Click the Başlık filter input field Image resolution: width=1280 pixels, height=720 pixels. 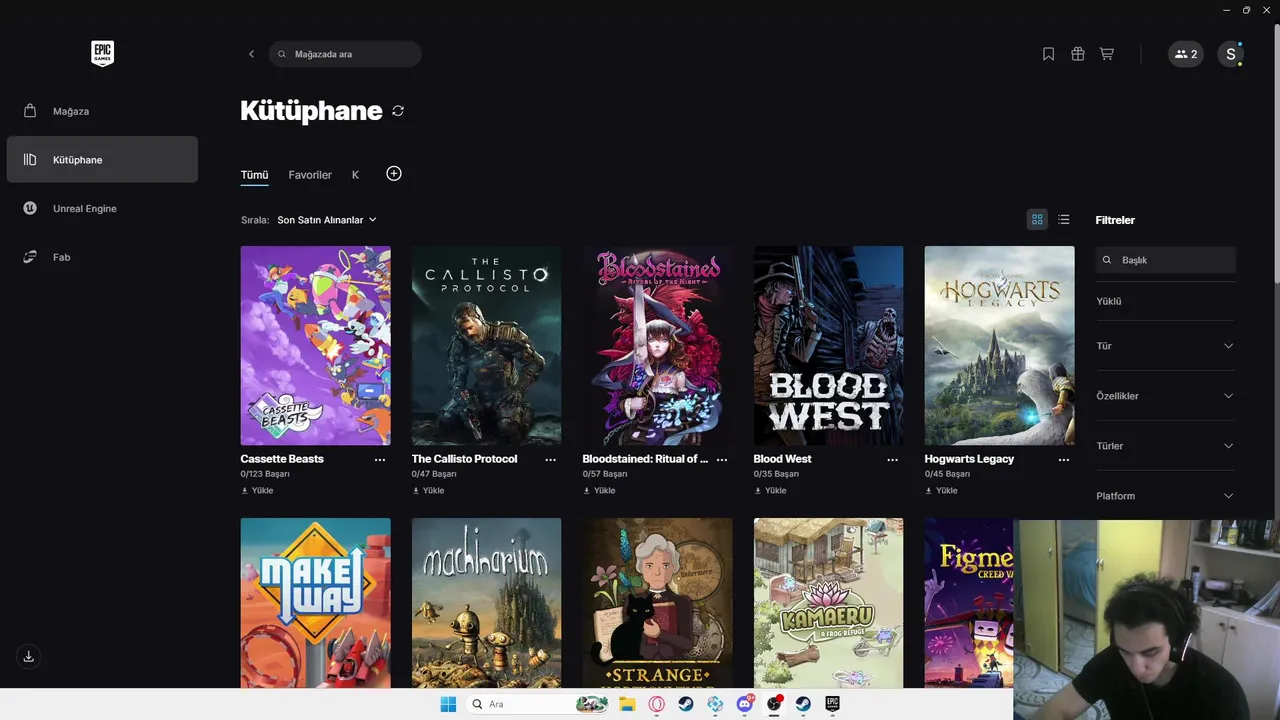[x=1166, y=260]
